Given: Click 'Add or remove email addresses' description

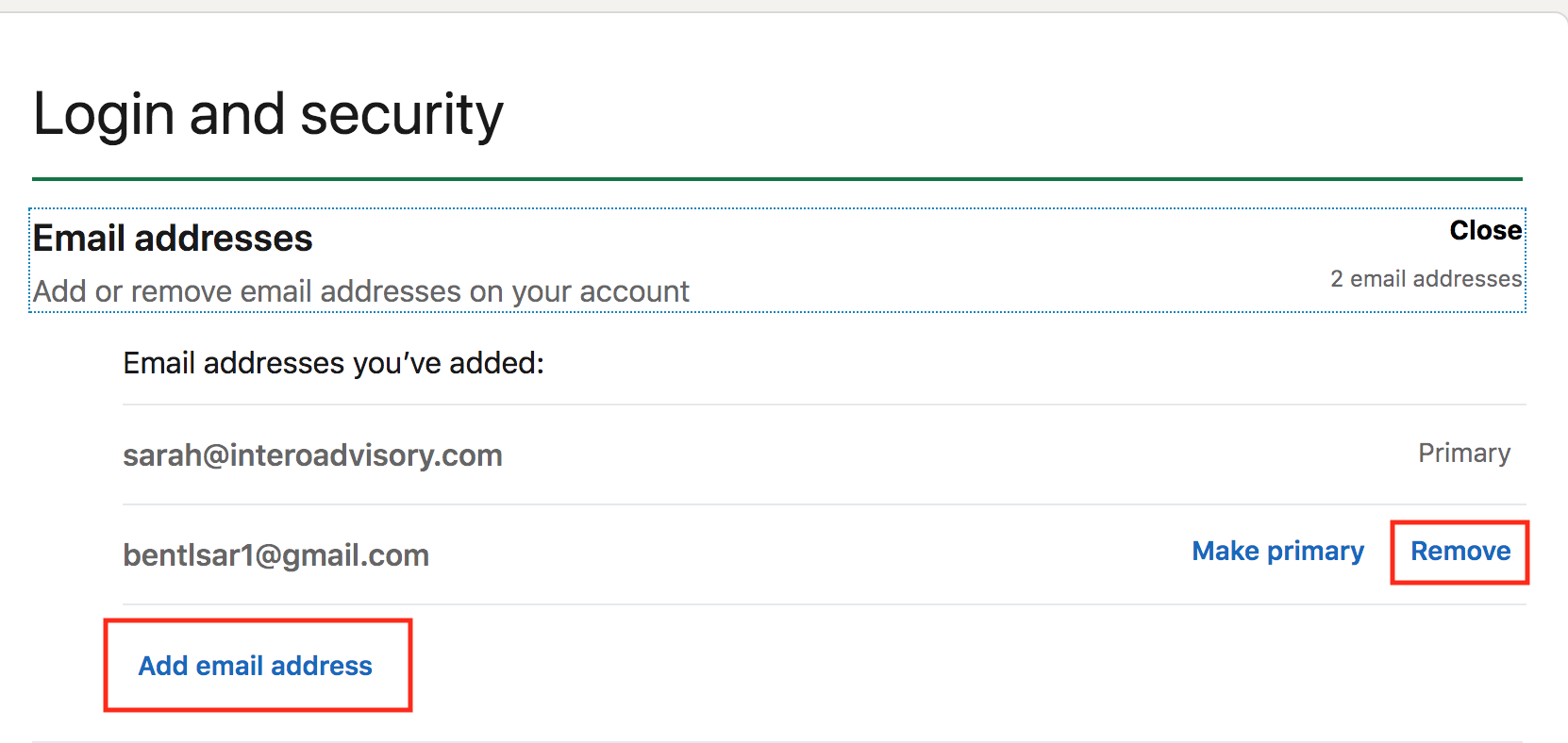Looking at the screenshot, I should click(360, 292).
